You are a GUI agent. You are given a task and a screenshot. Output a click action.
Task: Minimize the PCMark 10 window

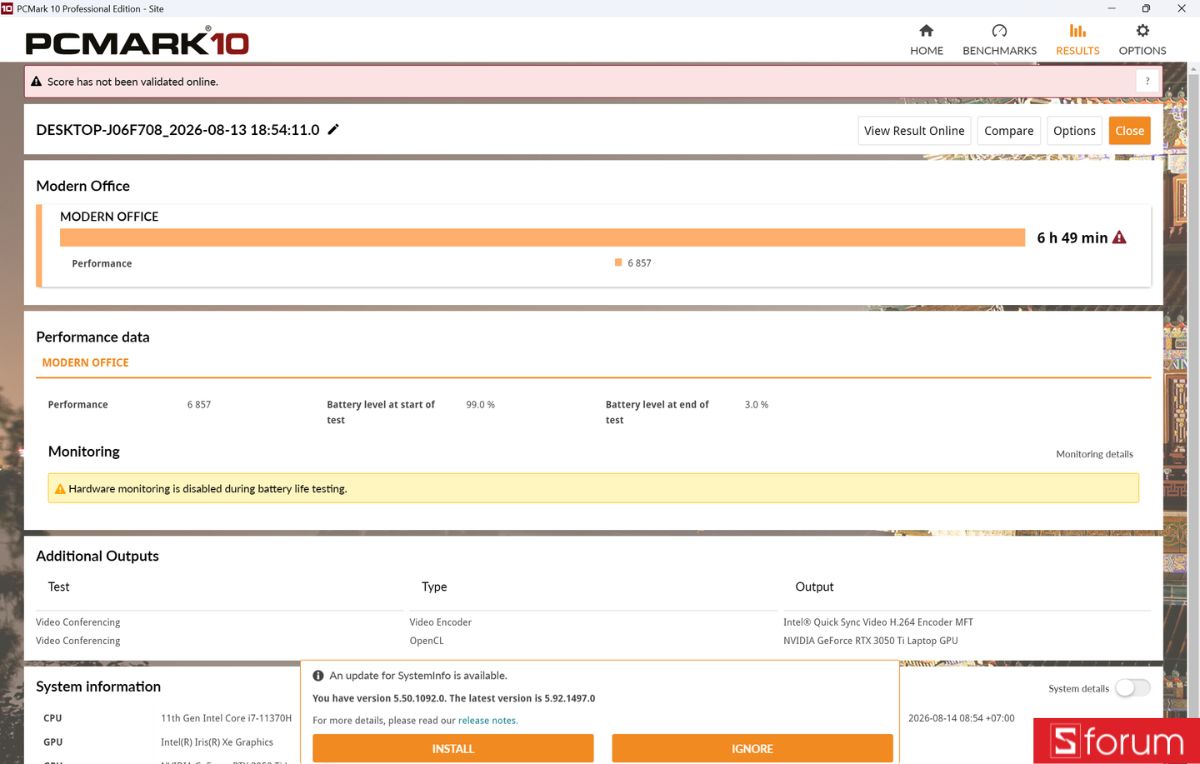pos(1111,8)
